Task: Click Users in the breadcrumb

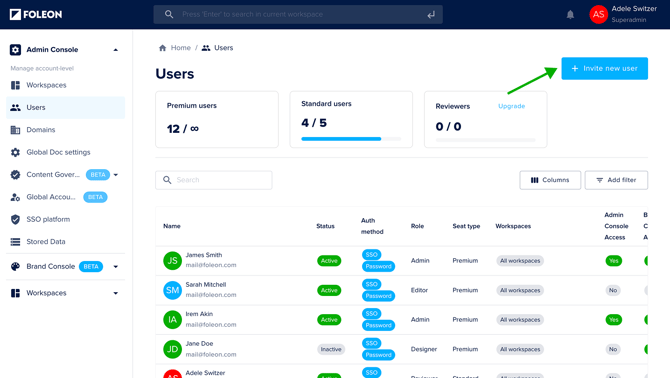Action: (x=223, y=48)
